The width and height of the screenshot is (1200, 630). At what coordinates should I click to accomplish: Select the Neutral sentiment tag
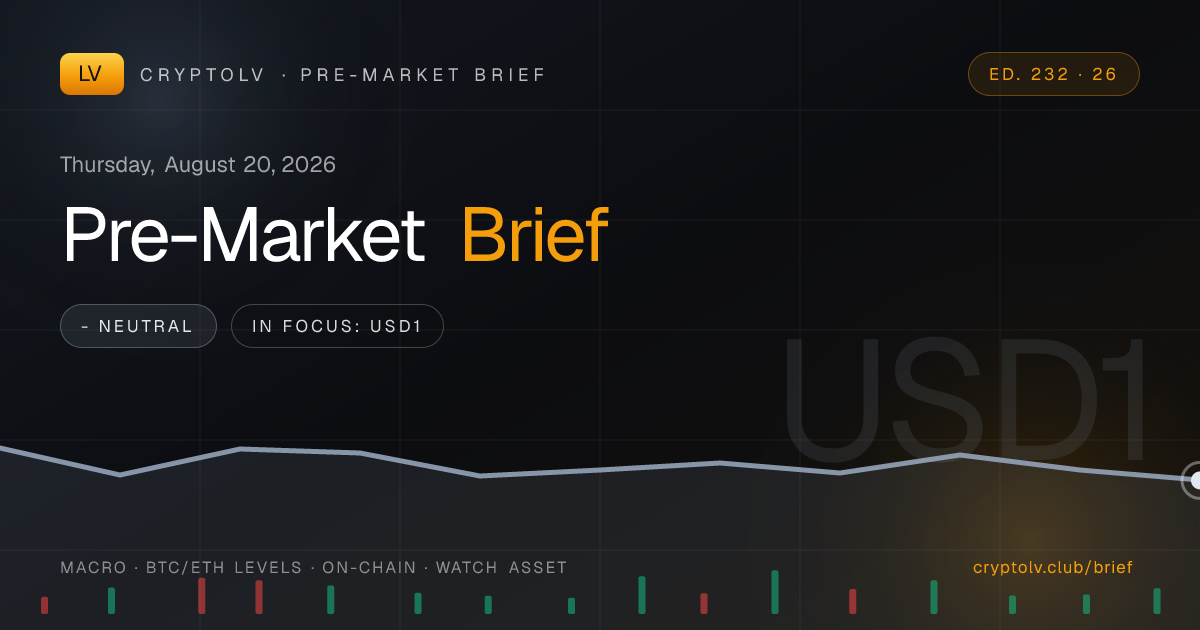138,326
